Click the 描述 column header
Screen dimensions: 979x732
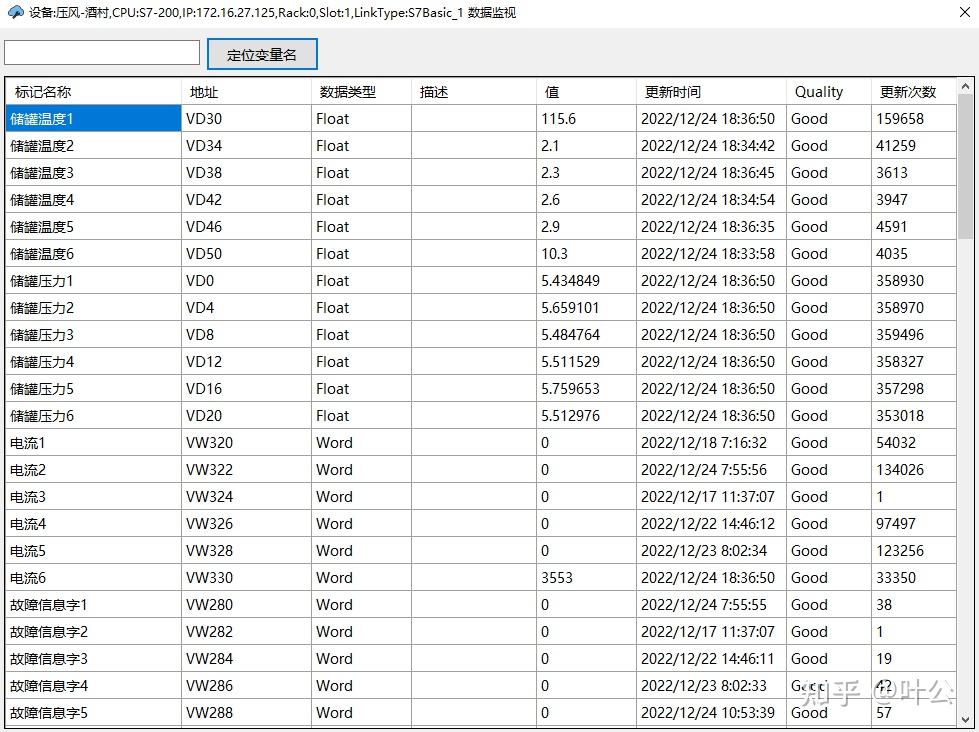point(432,91)
